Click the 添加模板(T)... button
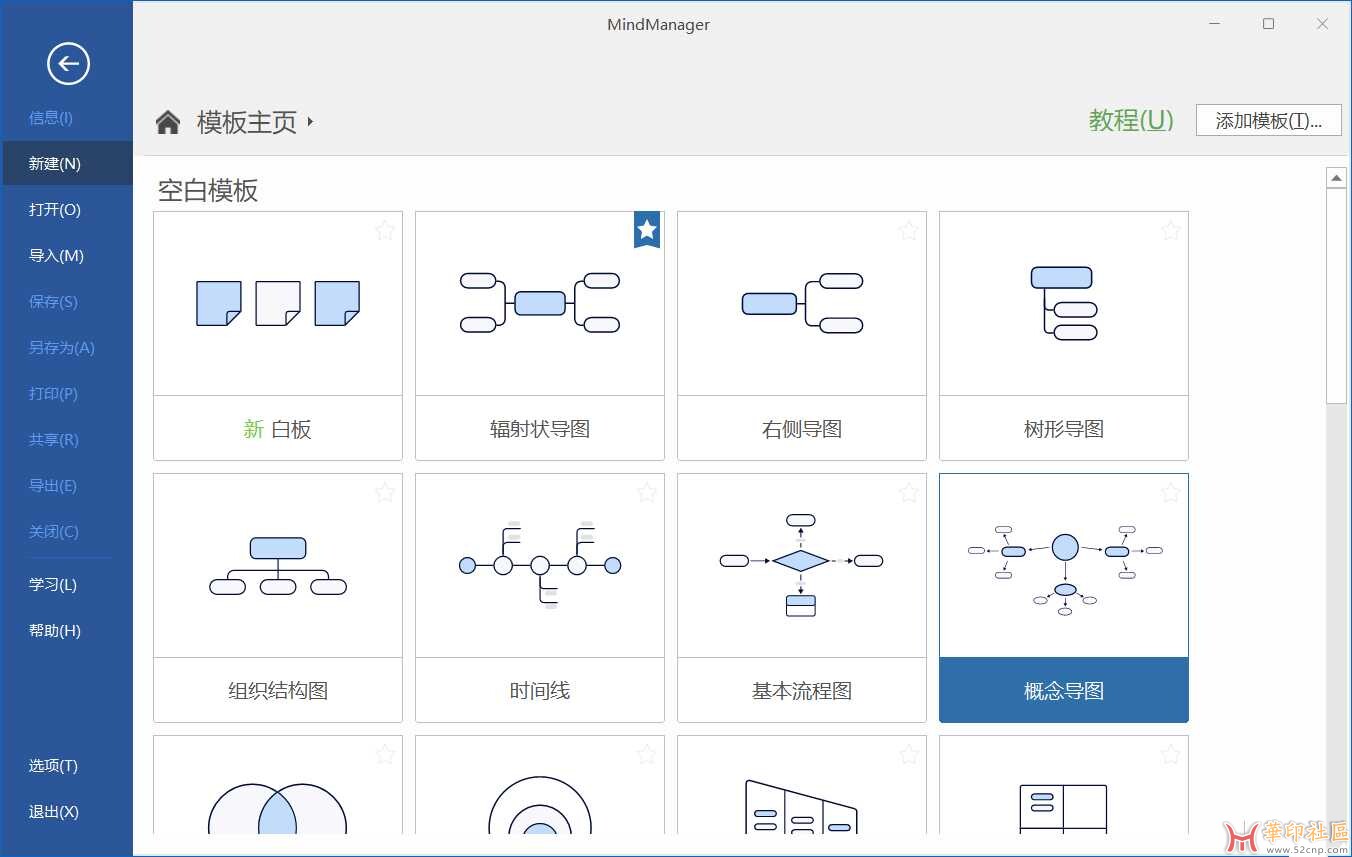 (1269, 121)
